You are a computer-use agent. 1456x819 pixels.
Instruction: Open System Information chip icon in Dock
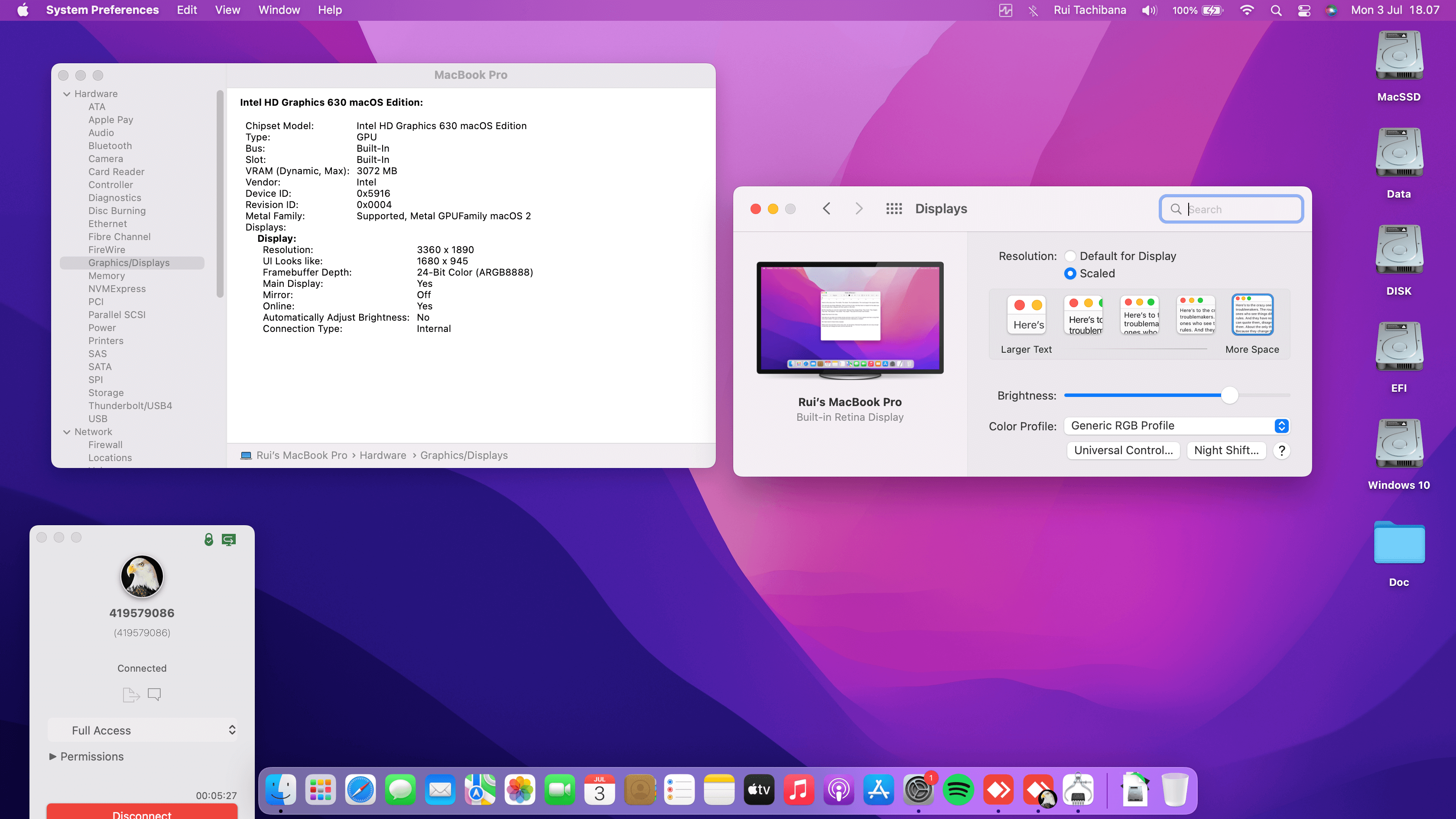coord(1078,789)
